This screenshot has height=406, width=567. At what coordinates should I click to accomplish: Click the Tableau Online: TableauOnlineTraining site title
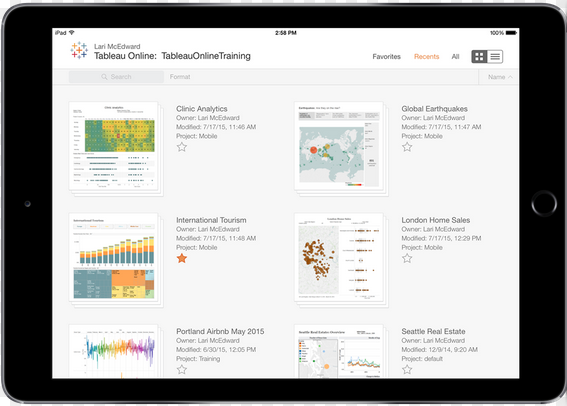pos(172,56)
